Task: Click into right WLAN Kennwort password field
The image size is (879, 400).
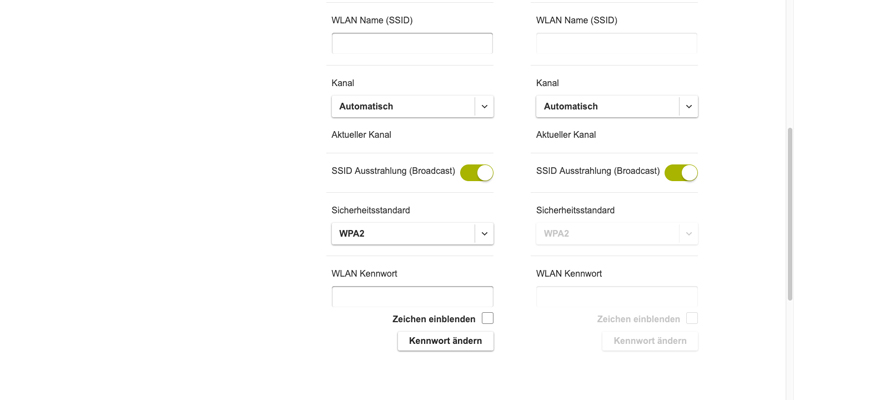Action: tap(616, 297)
